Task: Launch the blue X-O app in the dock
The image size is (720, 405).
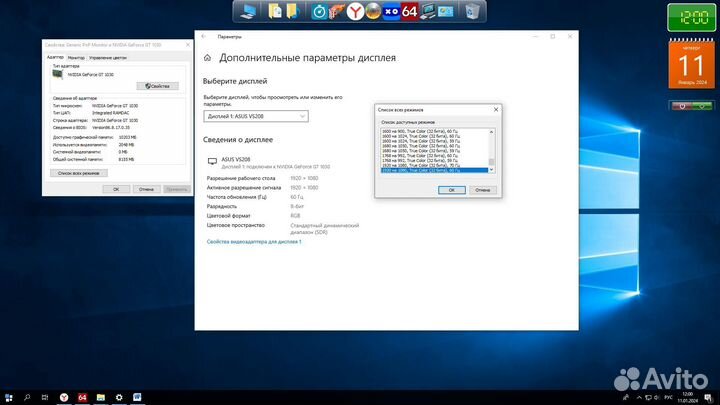Action: [391, 11]
